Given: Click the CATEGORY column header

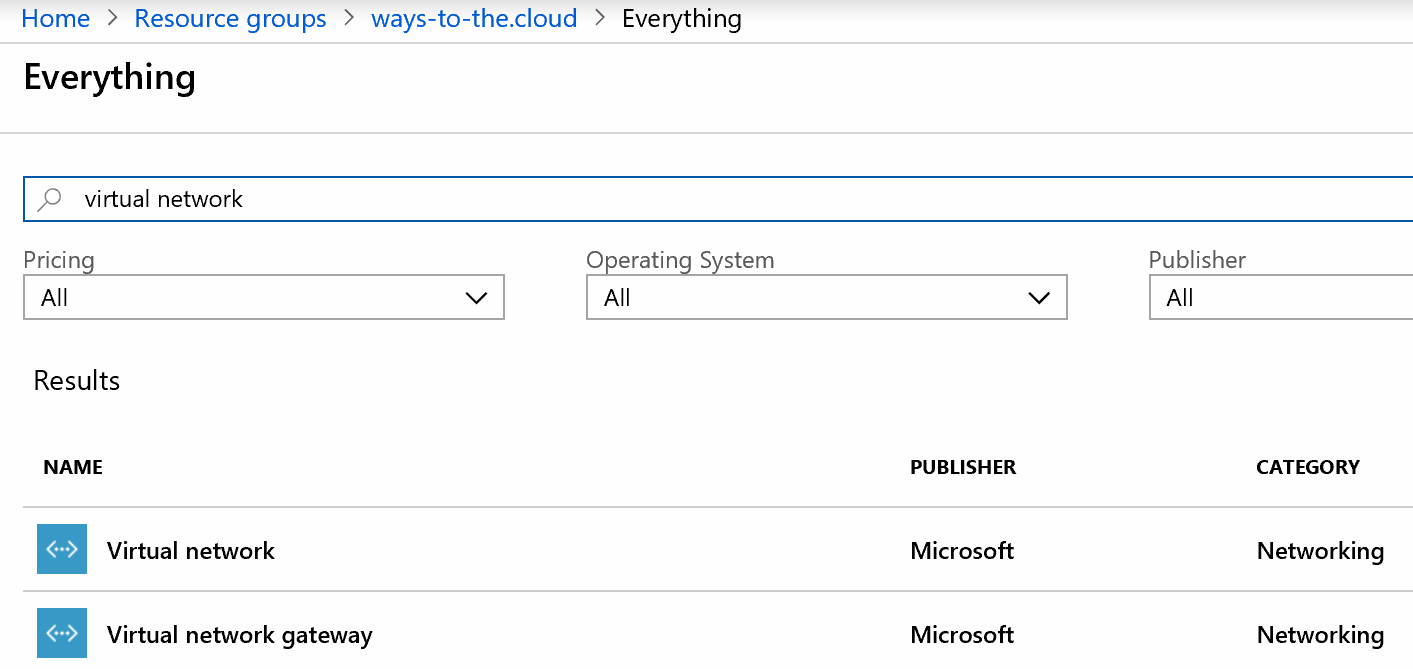Looking at the screenshot, I should [x=1307, y=467].
